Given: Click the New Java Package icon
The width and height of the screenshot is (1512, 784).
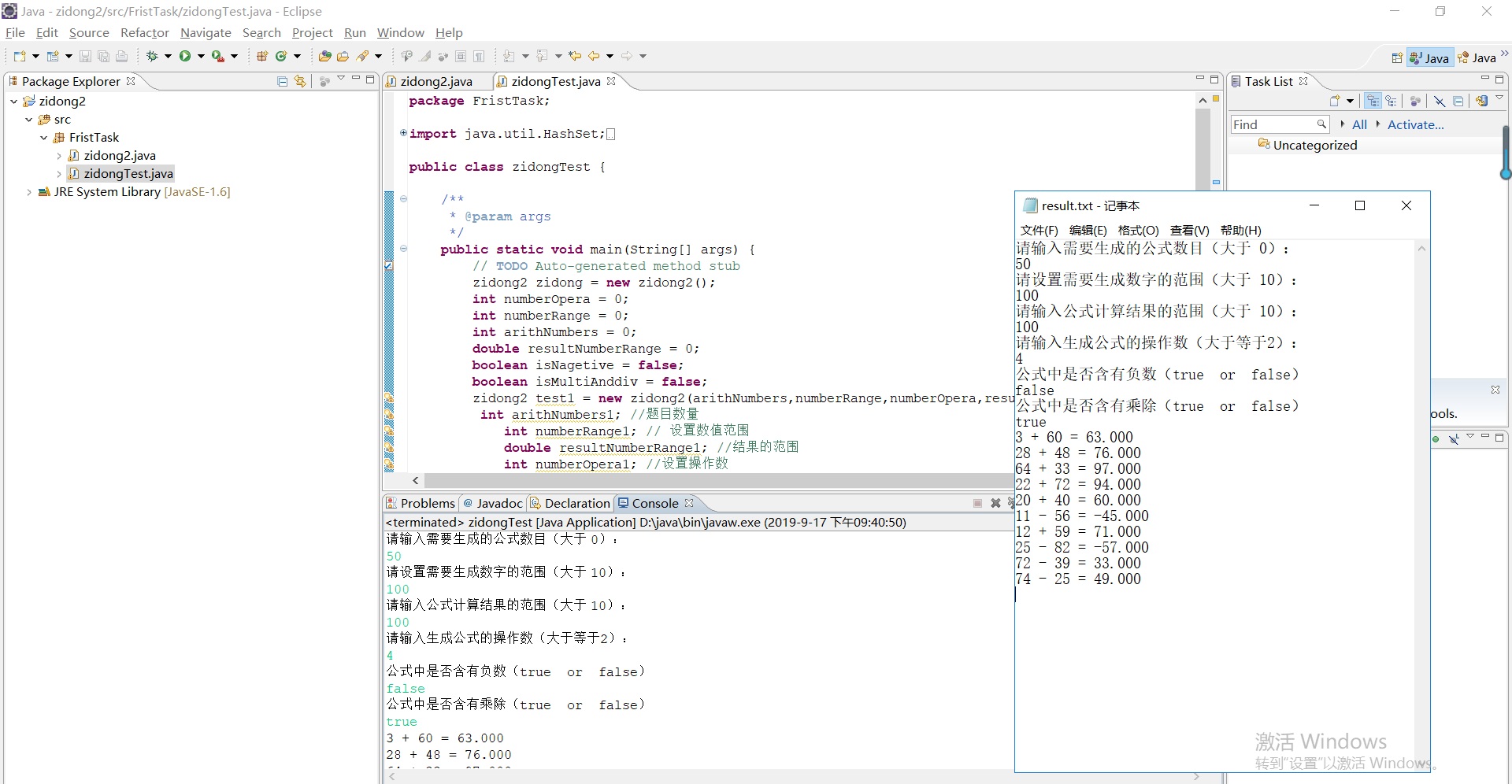Looking at the screenshot, I should pos(262,56).
